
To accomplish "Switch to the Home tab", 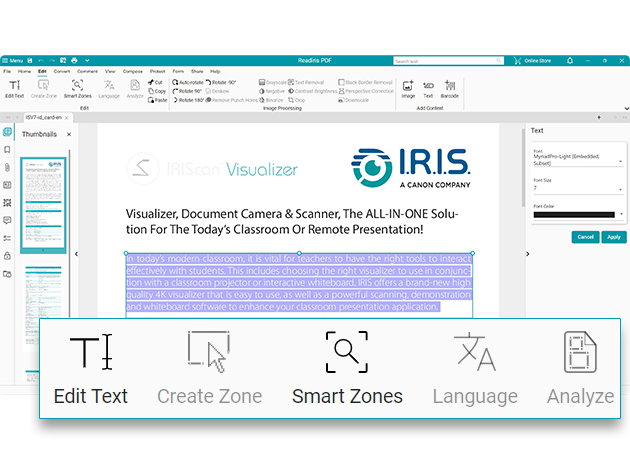I will 24,72.
